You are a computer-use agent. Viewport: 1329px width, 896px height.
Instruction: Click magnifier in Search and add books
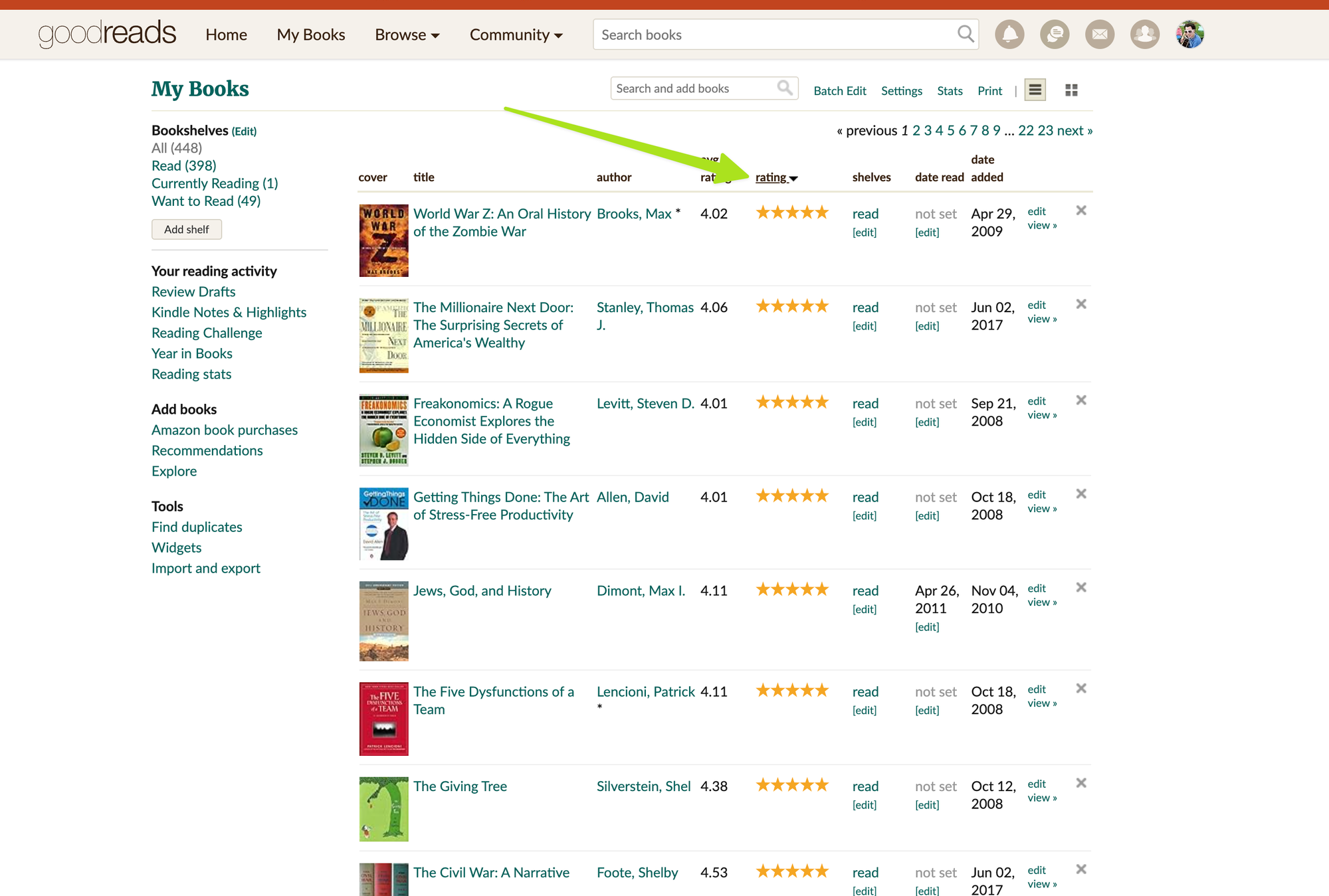785,88
